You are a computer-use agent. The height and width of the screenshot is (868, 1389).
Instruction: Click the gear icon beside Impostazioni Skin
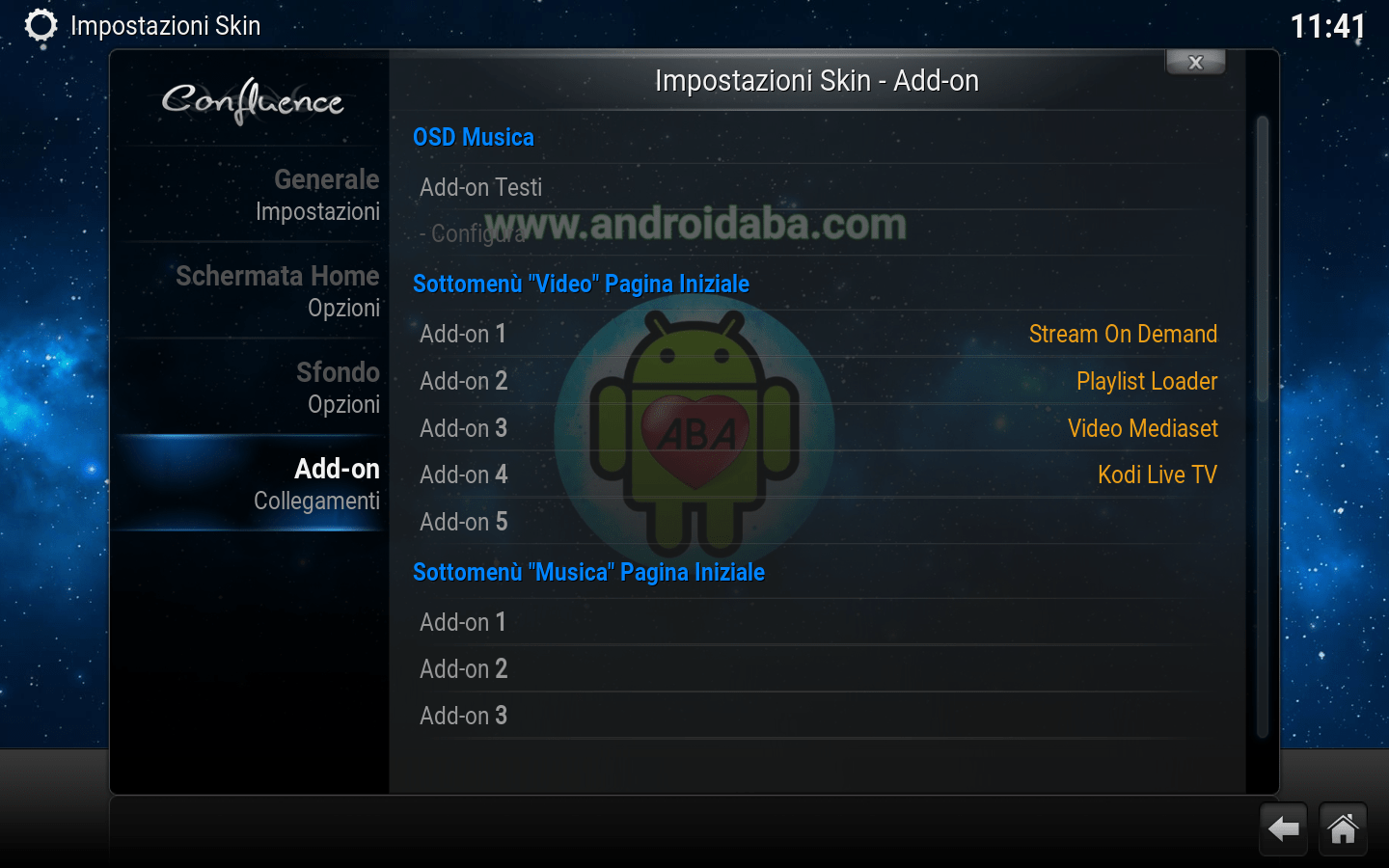coord(41,25)
